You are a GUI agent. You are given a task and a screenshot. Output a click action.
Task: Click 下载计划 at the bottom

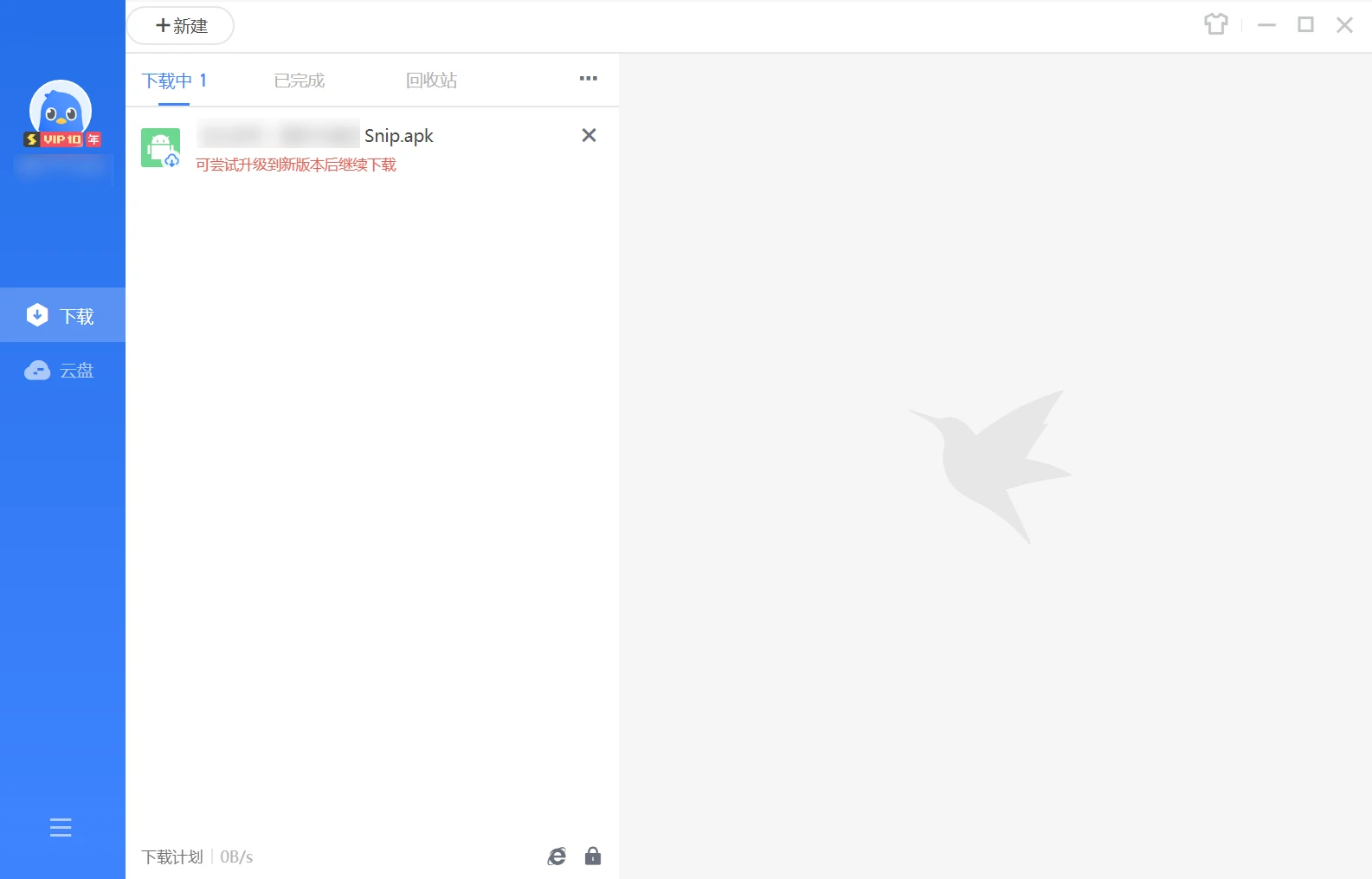[172, 856]
